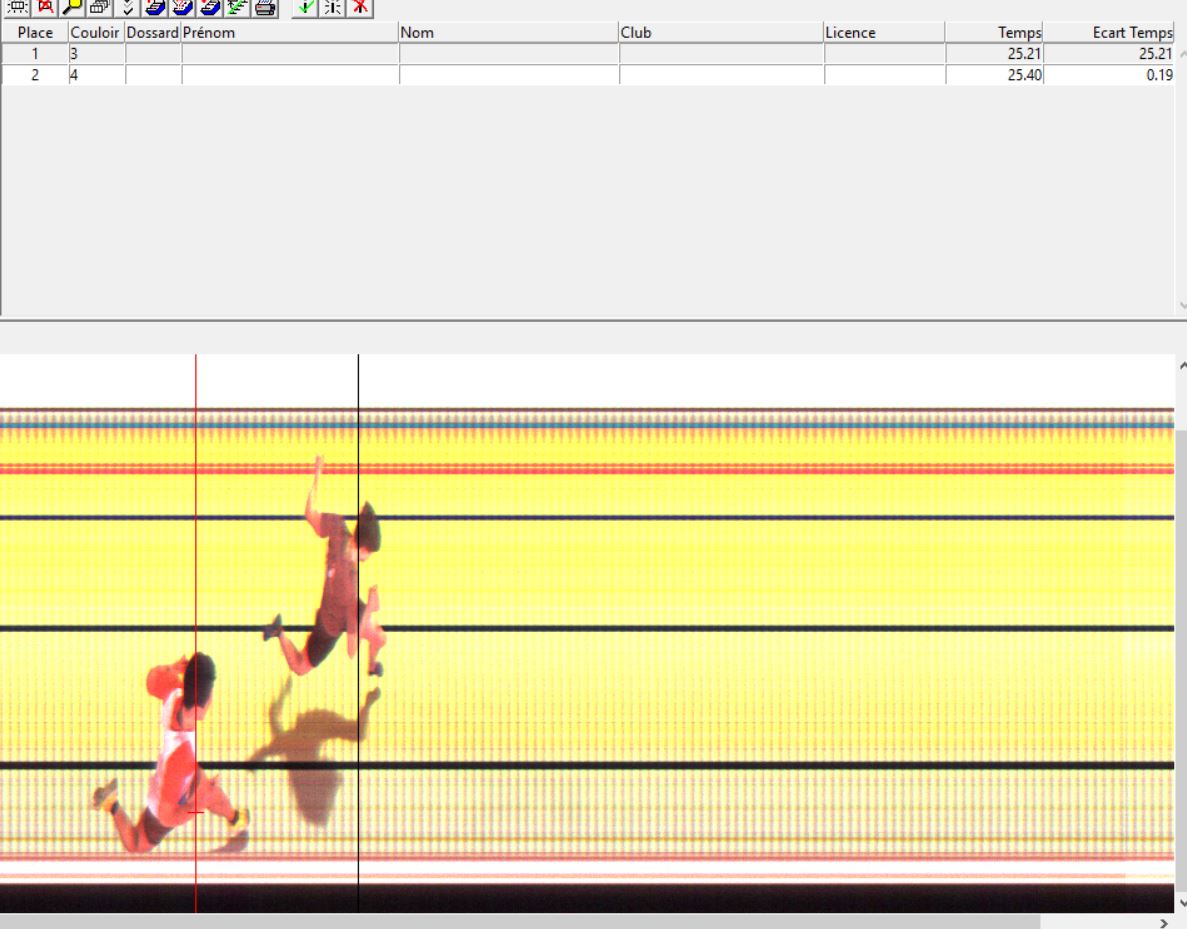Viewport: 1187px width, 929px height.
Task: Click the green checkmark validate icon
Action: click(x=305, y=8)
